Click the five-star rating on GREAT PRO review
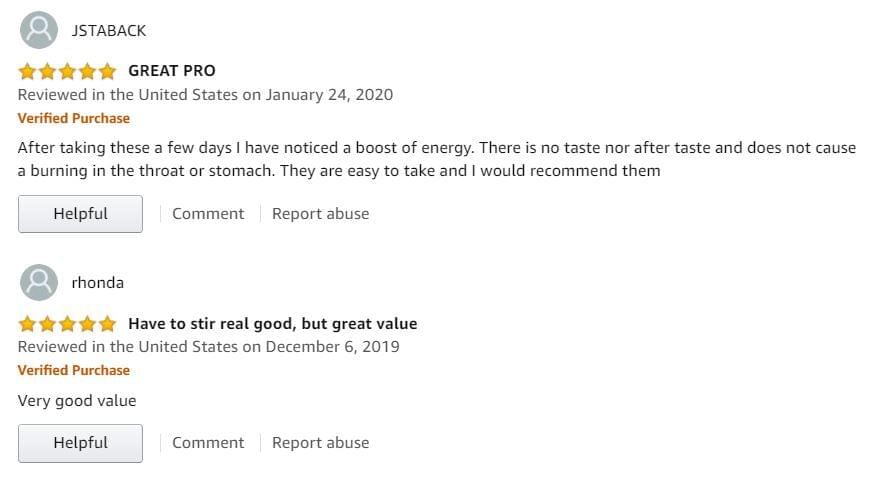 click(67, 71)
